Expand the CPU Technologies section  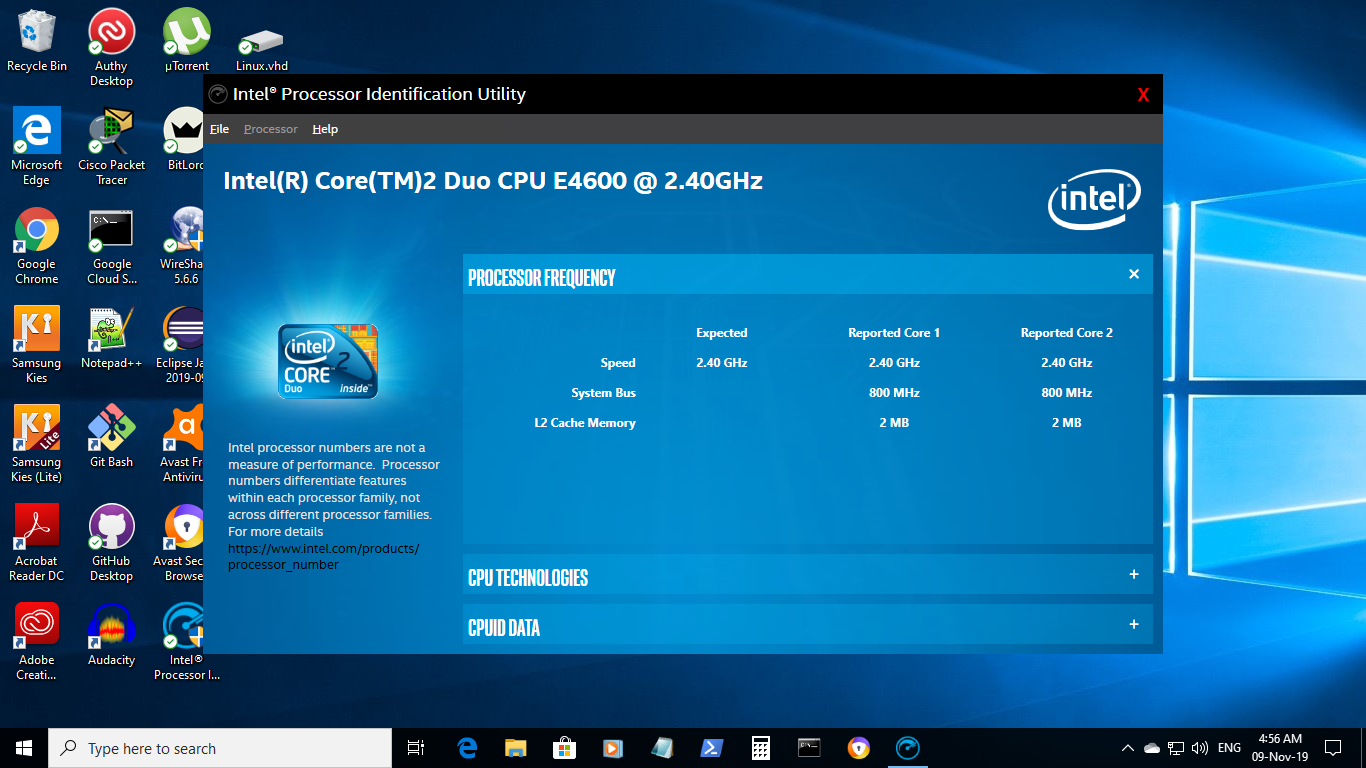tap(1134, 574)
